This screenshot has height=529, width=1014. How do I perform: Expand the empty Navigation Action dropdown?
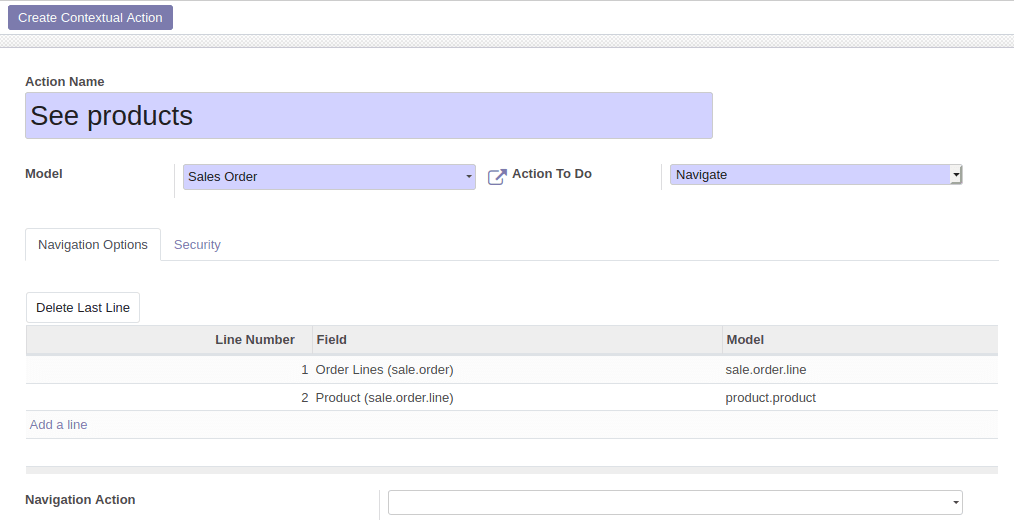675,502
